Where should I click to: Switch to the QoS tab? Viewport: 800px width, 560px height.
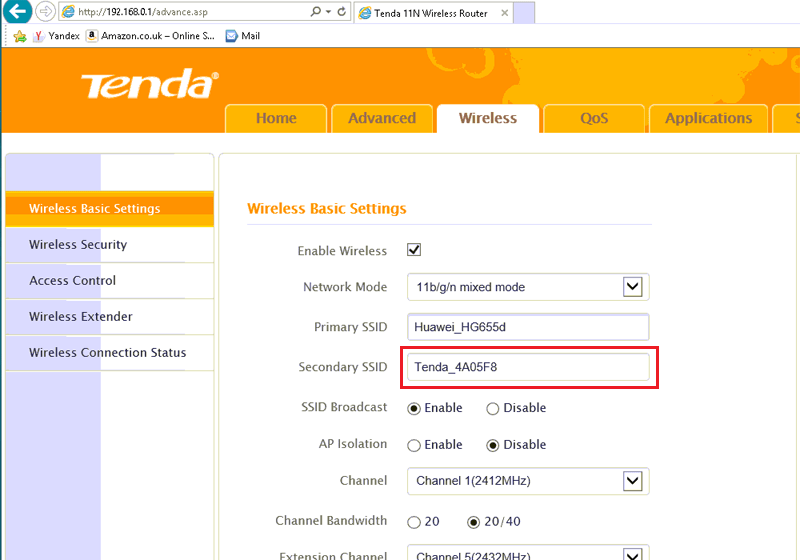[594, 118]
